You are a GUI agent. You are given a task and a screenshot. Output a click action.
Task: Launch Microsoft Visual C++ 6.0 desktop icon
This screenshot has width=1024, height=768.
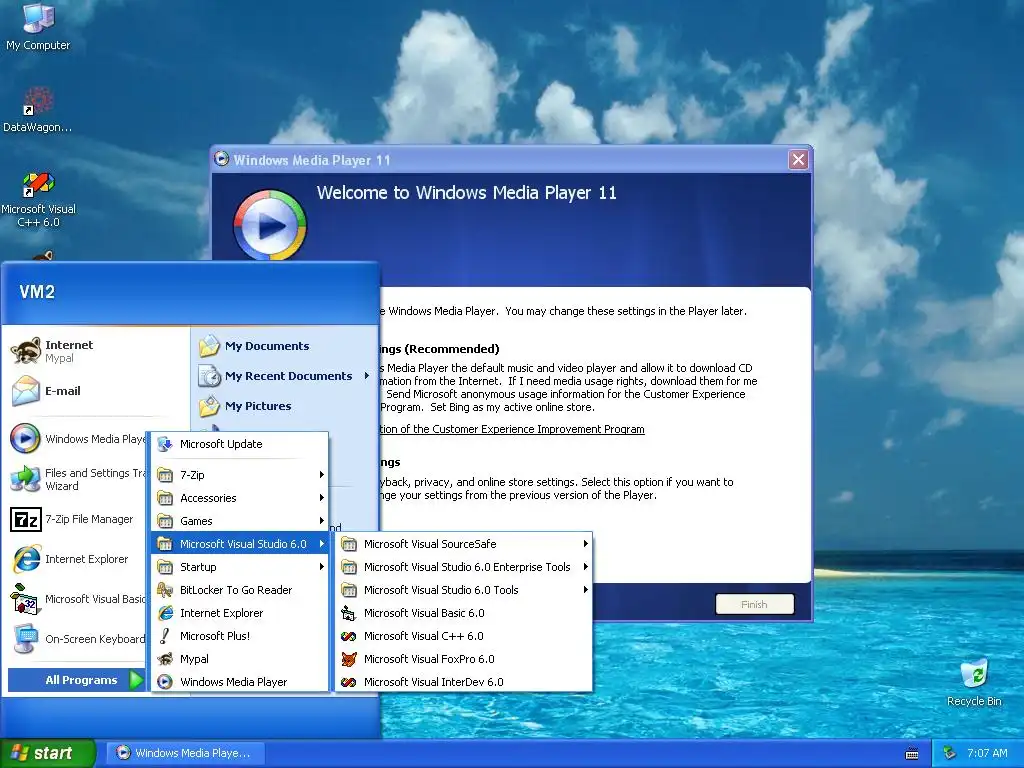point(38,184)
